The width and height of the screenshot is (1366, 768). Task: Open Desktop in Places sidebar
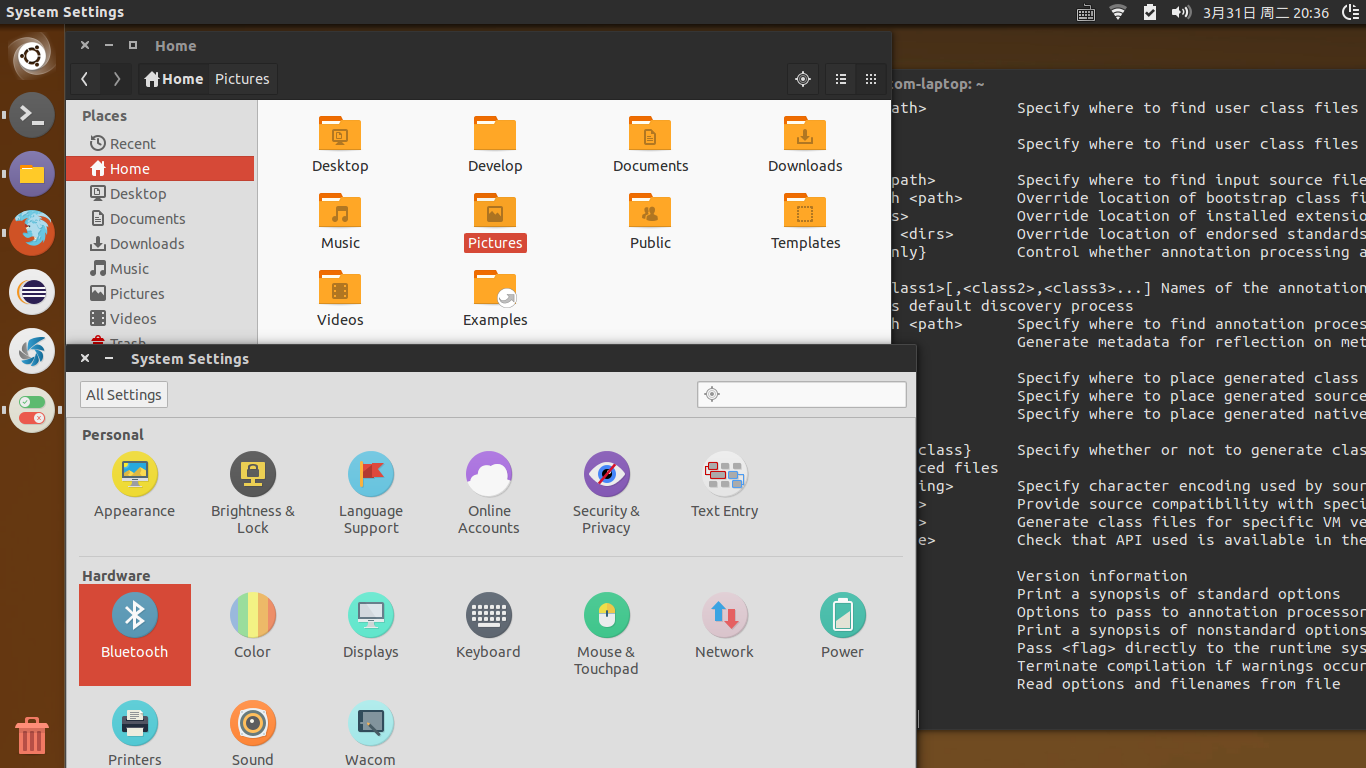(x=160, y=193)
